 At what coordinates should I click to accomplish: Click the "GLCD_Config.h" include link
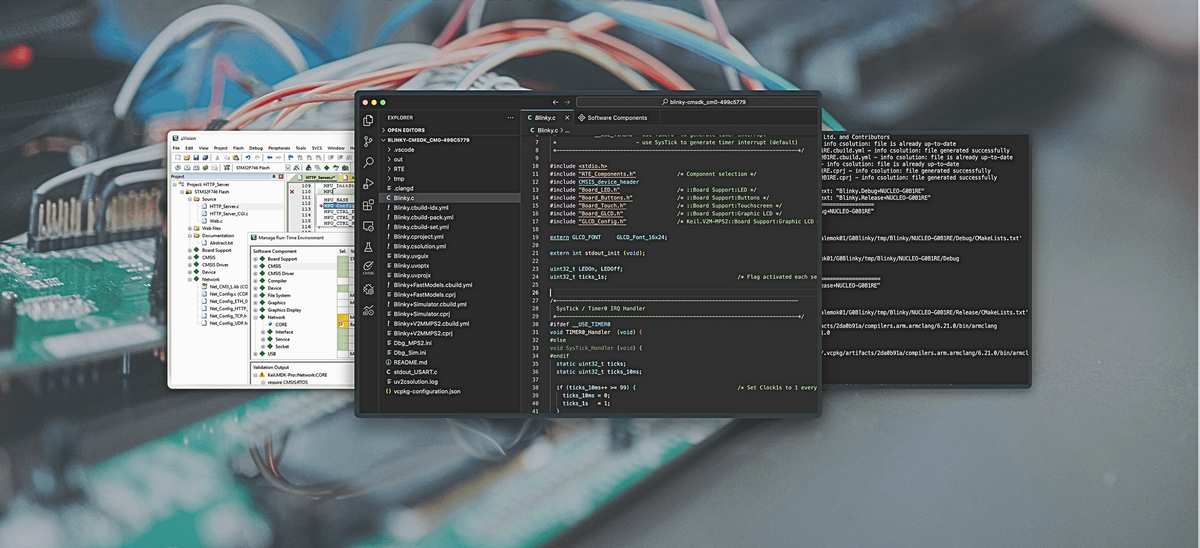coord(600,221)
